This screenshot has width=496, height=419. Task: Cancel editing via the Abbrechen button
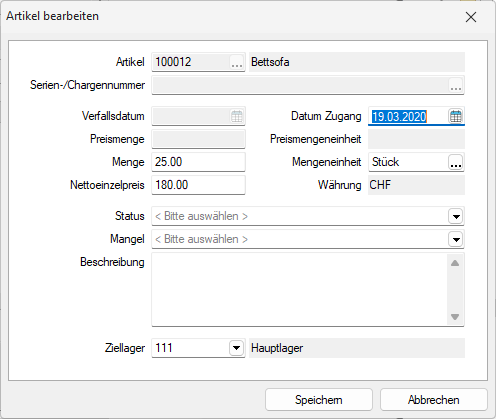click(x=434, y=400)
